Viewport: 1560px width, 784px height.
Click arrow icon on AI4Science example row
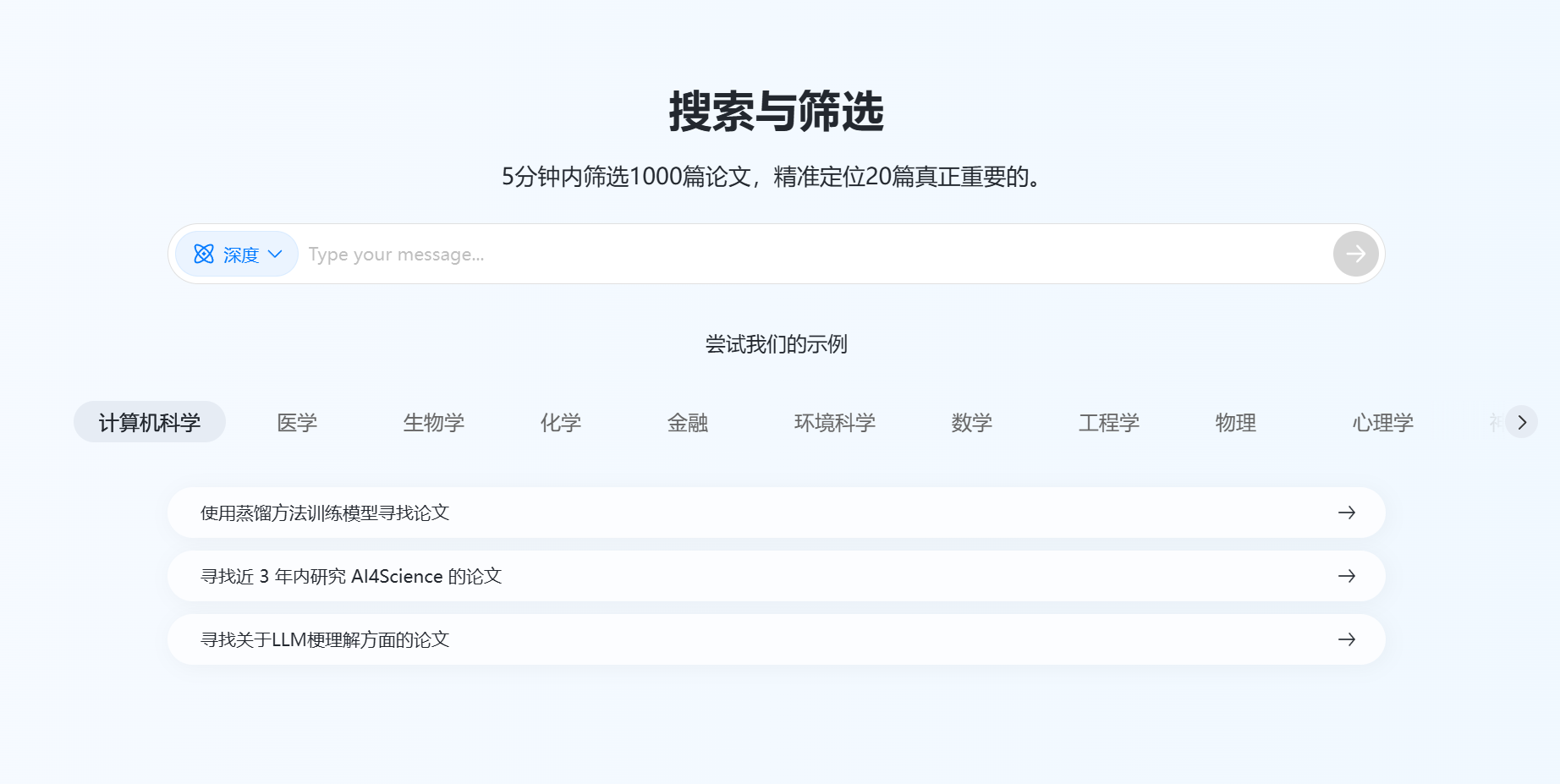[x=1346, y=576]
